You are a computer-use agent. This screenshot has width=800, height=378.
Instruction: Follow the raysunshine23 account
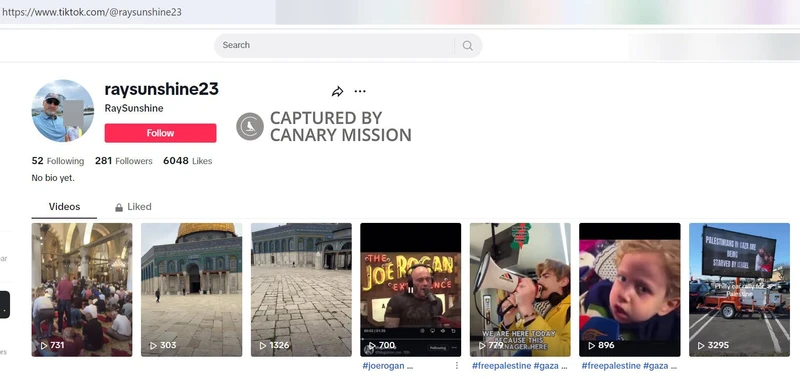160,133
